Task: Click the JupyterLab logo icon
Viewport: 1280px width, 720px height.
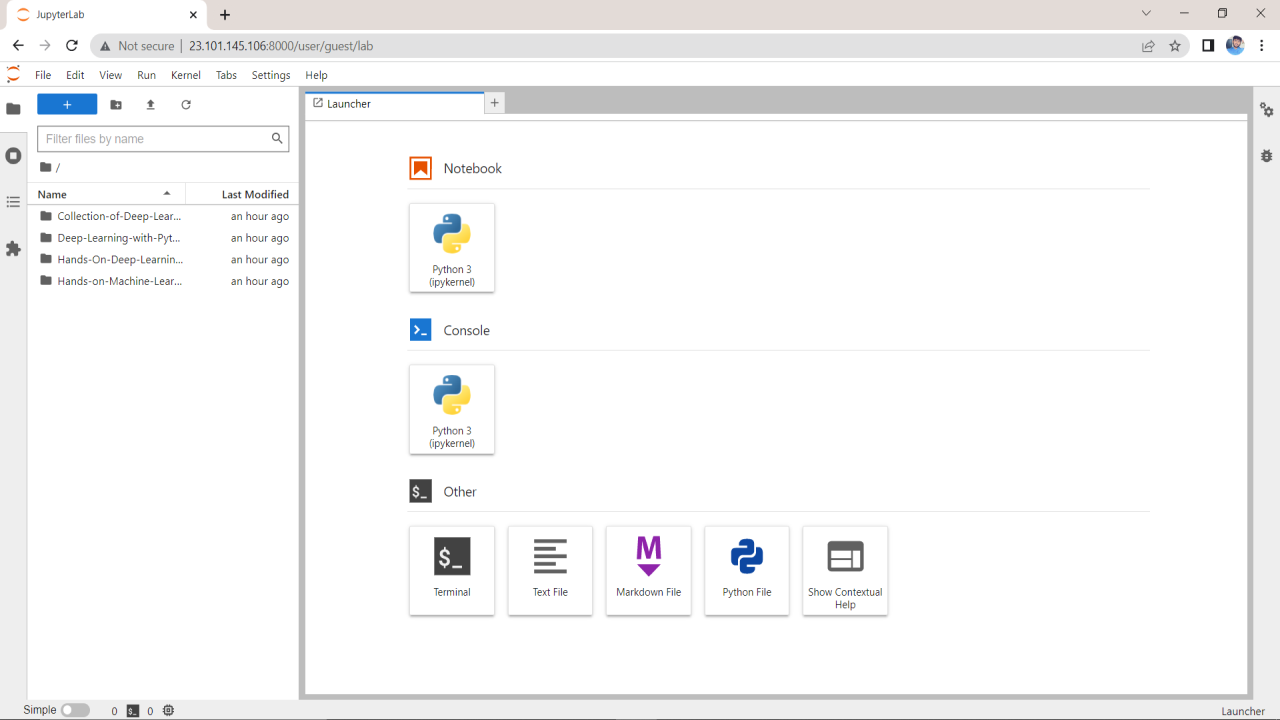Action: pyautogui.click(x=13, y=75)
